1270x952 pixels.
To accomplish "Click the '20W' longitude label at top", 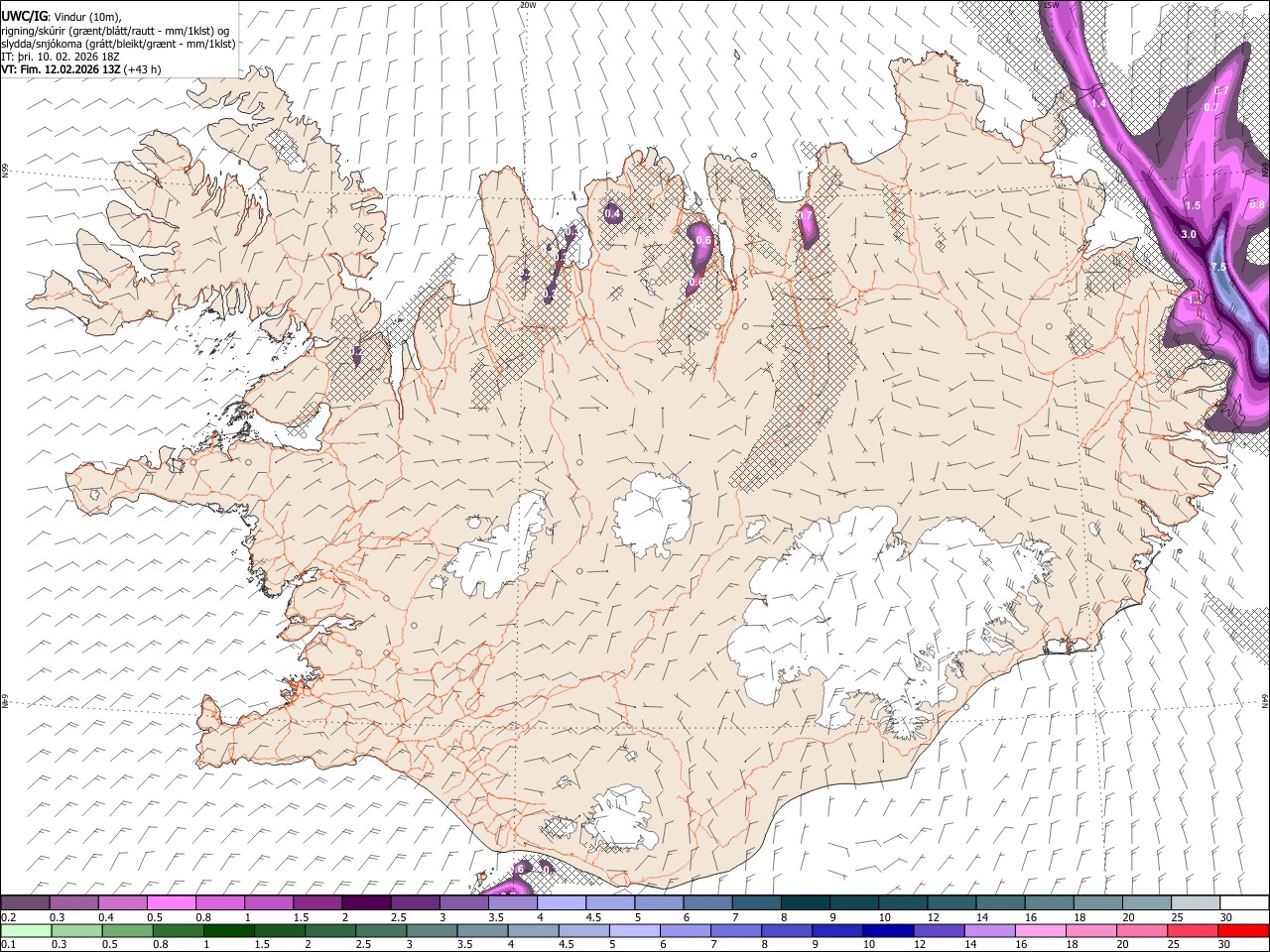I will point(528,5).
